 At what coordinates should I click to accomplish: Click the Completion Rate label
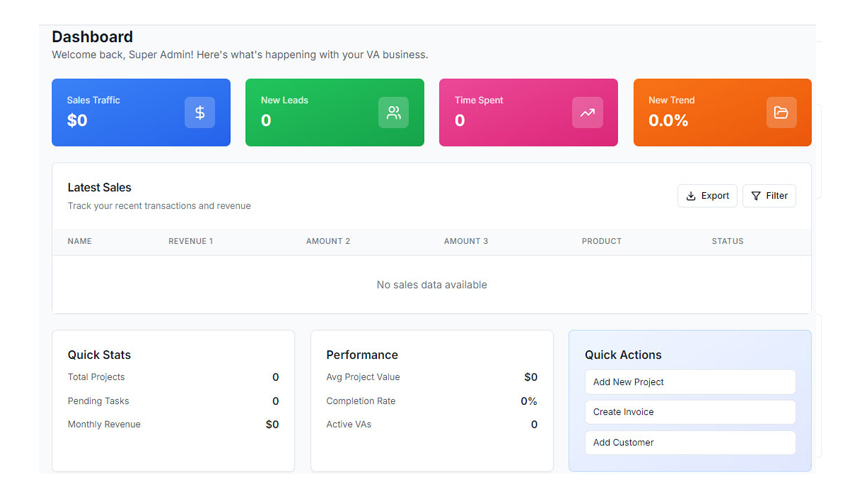[x=360, y=401]
